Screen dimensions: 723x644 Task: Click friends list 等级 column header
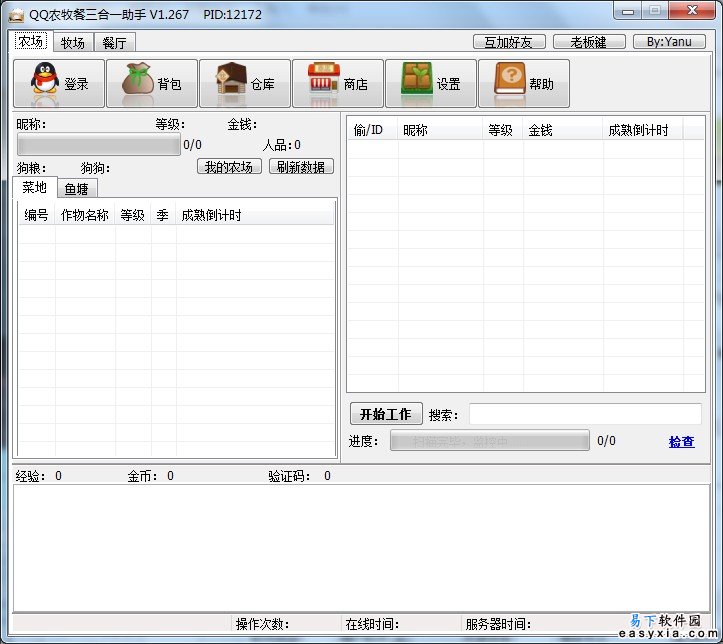point(503,130)
